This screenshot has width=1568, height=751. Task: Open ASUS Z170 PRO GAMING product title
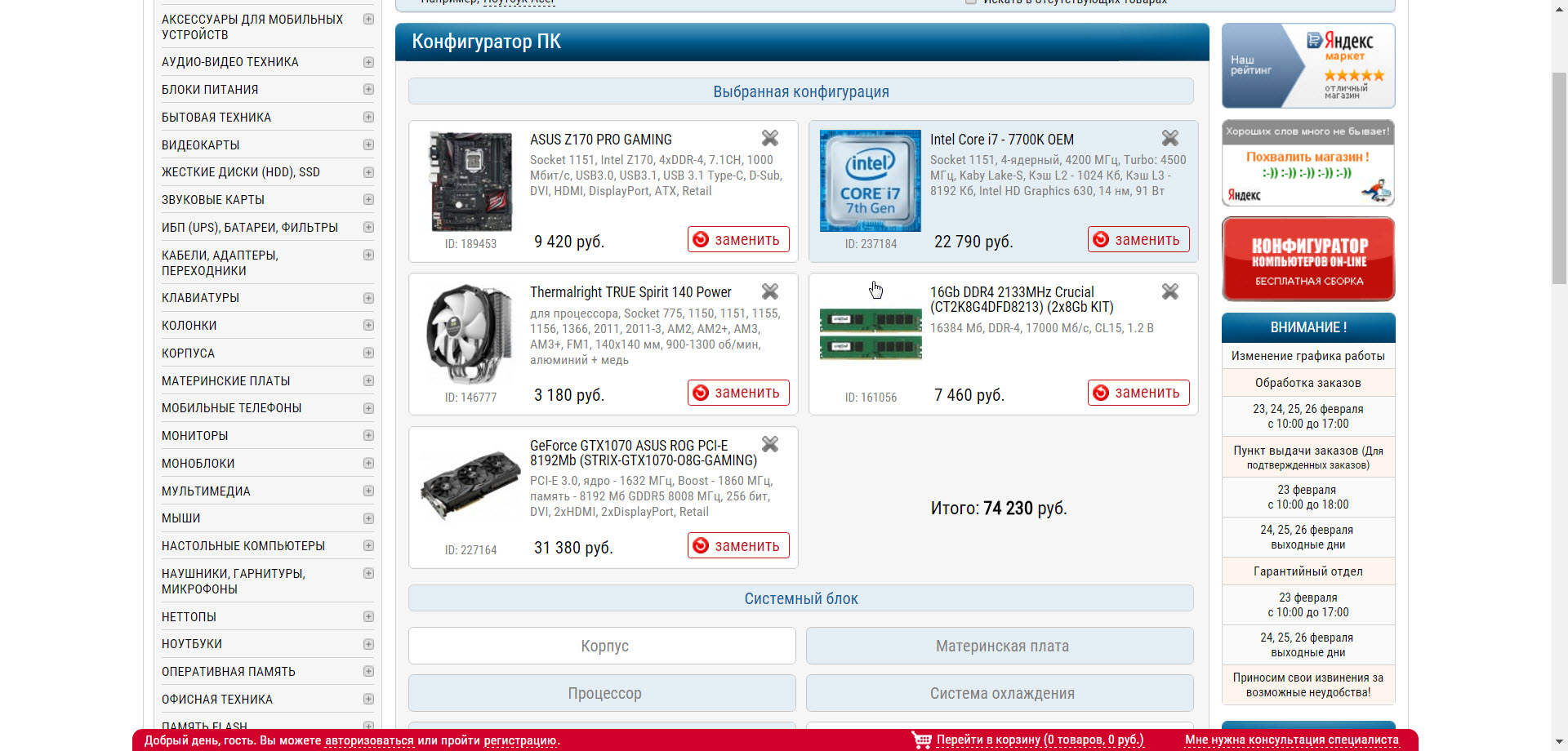601,140
